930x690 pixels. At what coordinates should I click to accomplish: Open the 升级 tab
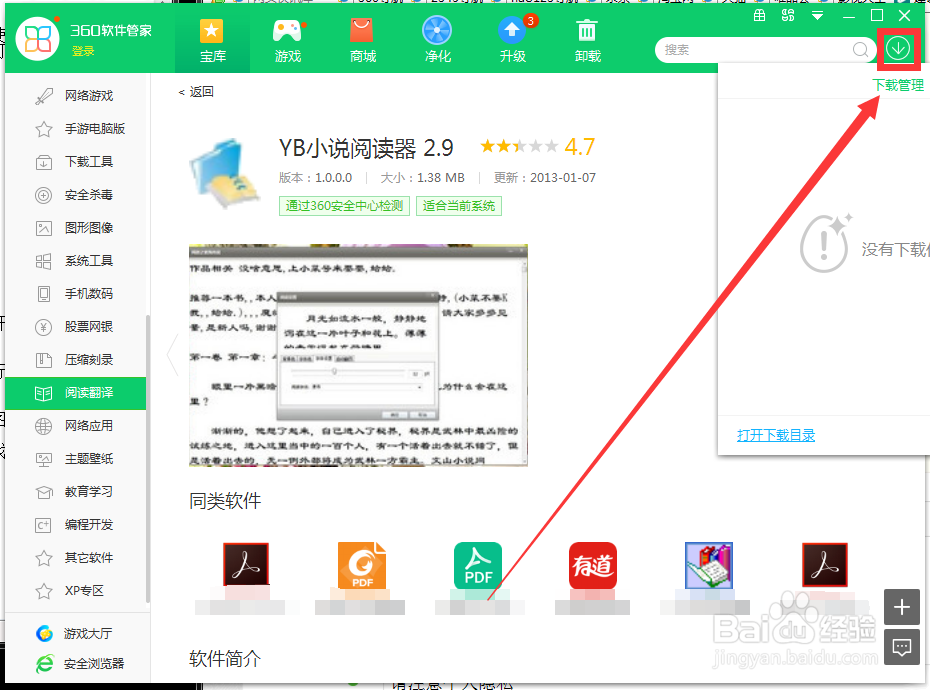click(x=512, y=41)
